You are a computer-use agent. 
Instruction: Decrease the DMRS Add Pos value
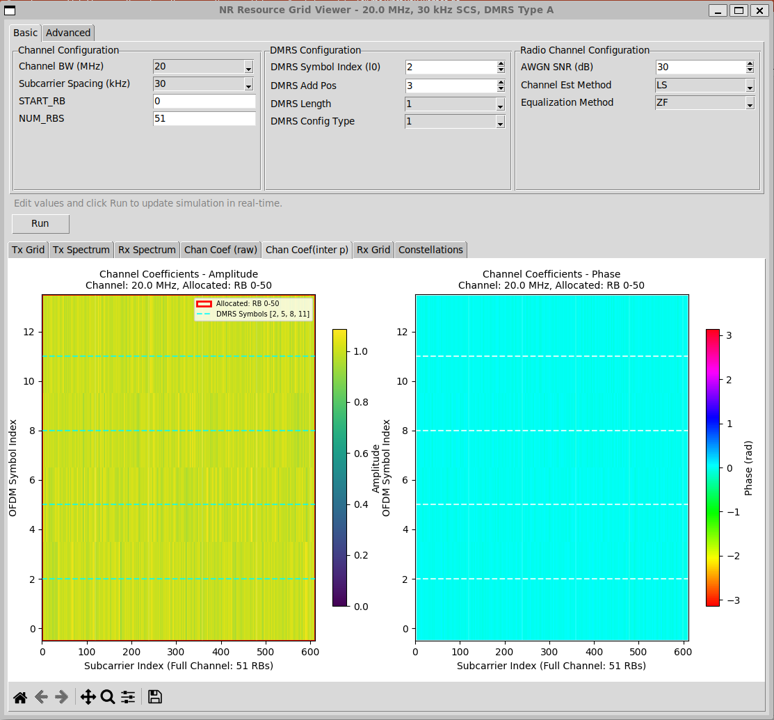coord(500,89)
